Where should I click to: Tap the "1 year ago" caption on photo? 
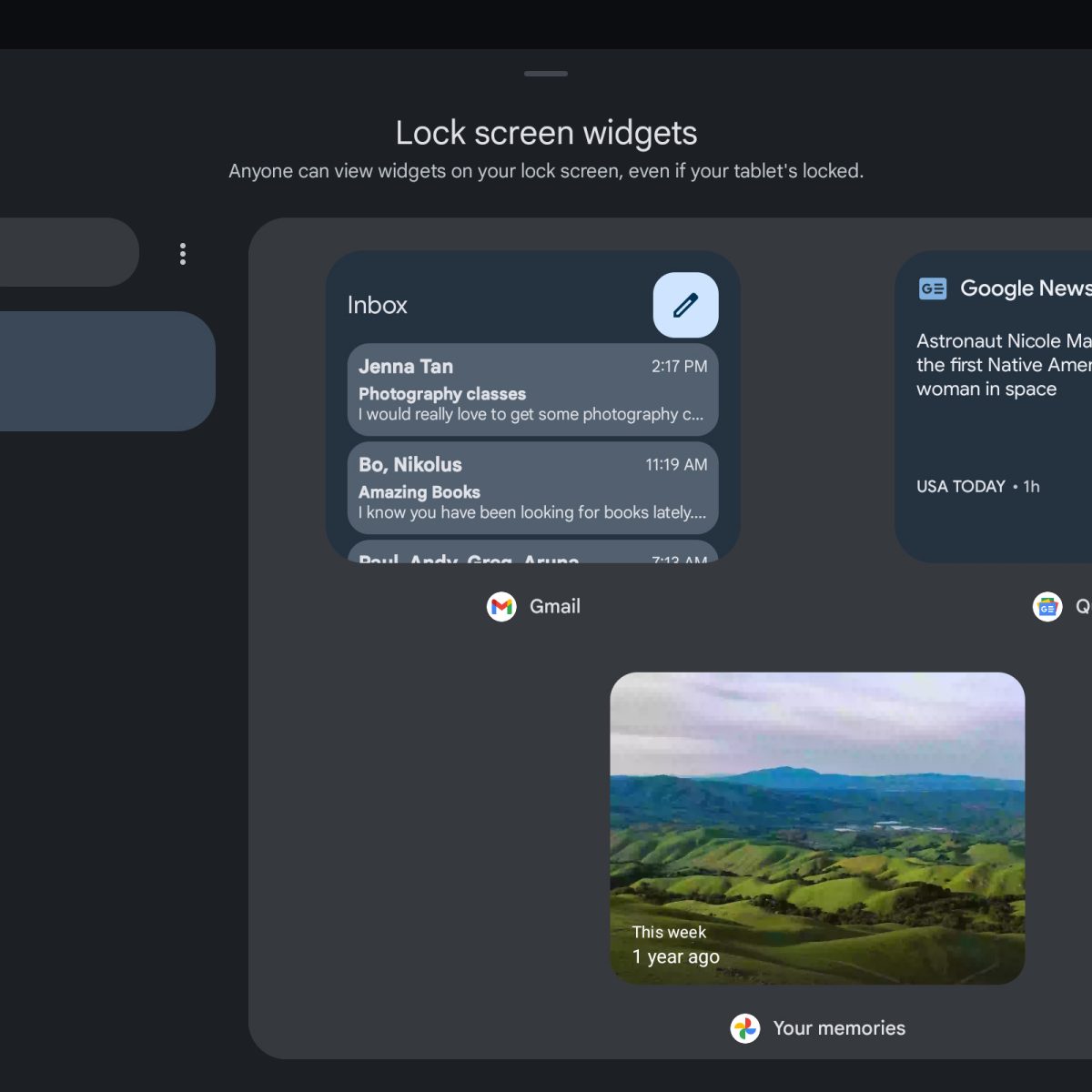[675, 956]
